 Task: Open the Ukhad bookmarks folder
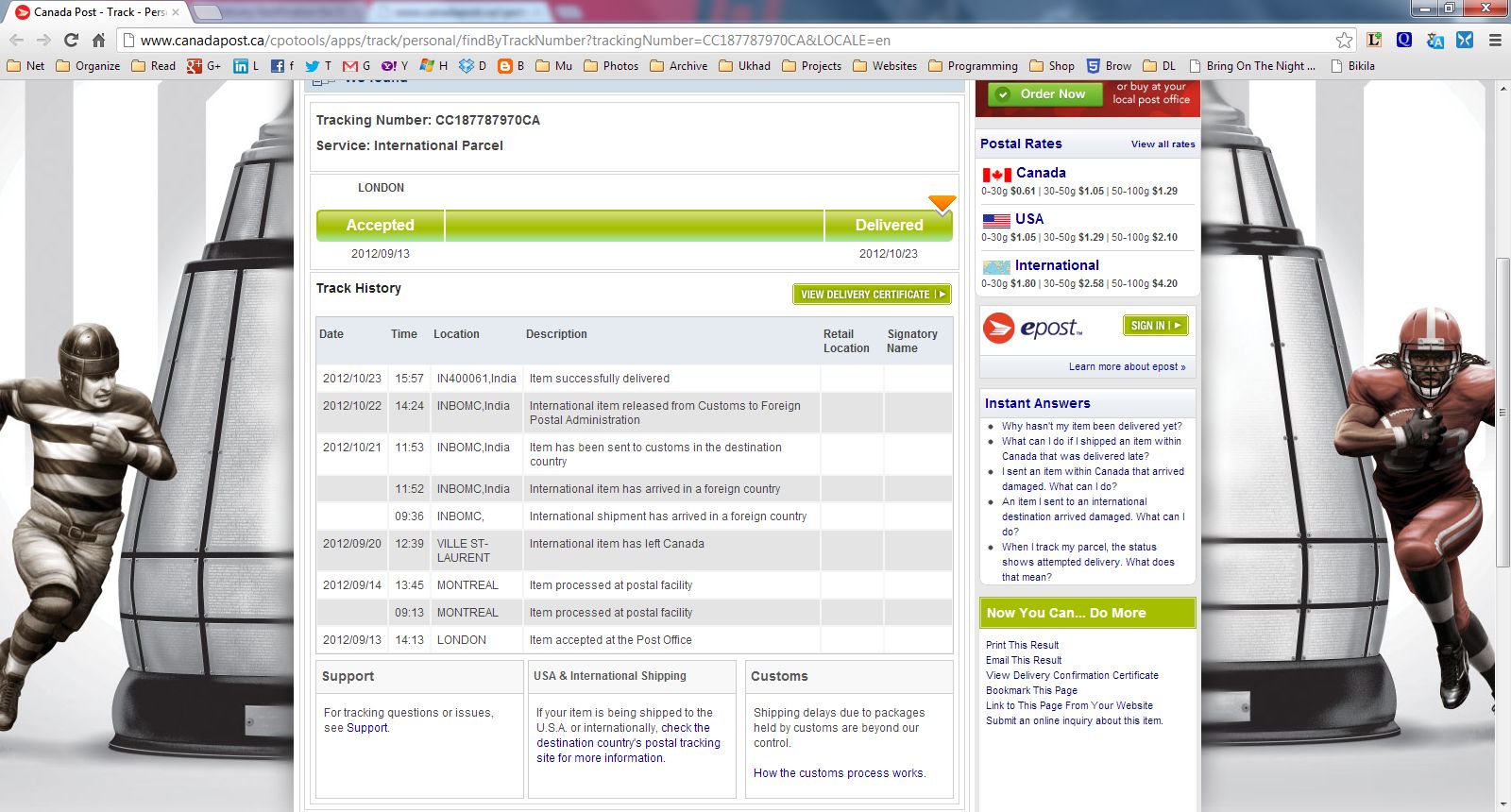(x=745, y=66)
